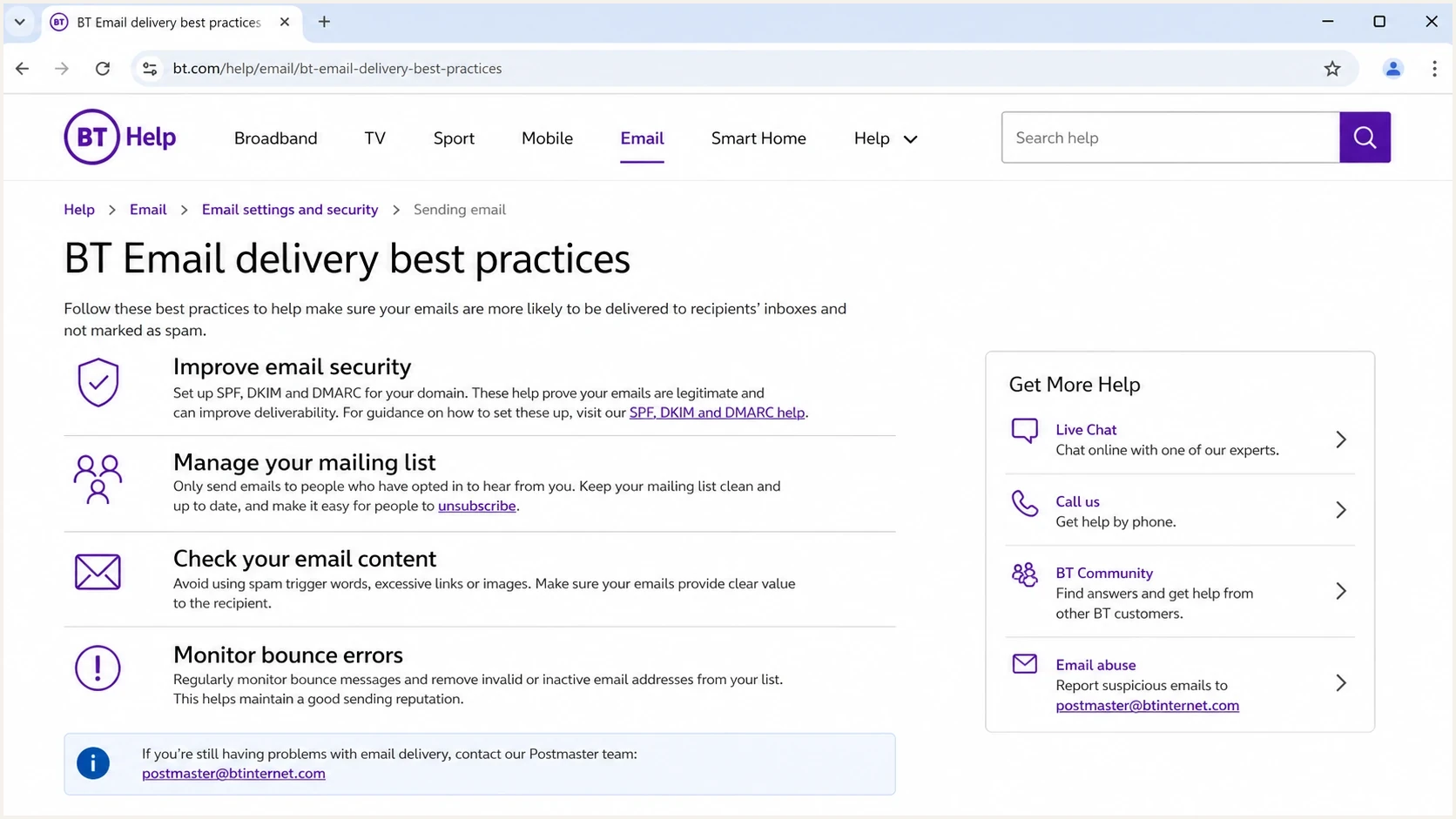Viewport: 1456px width, 819px height.
Task: Click the envelope icon beside Check your email content
Action: pyautogui.click(x=98, y=572)
